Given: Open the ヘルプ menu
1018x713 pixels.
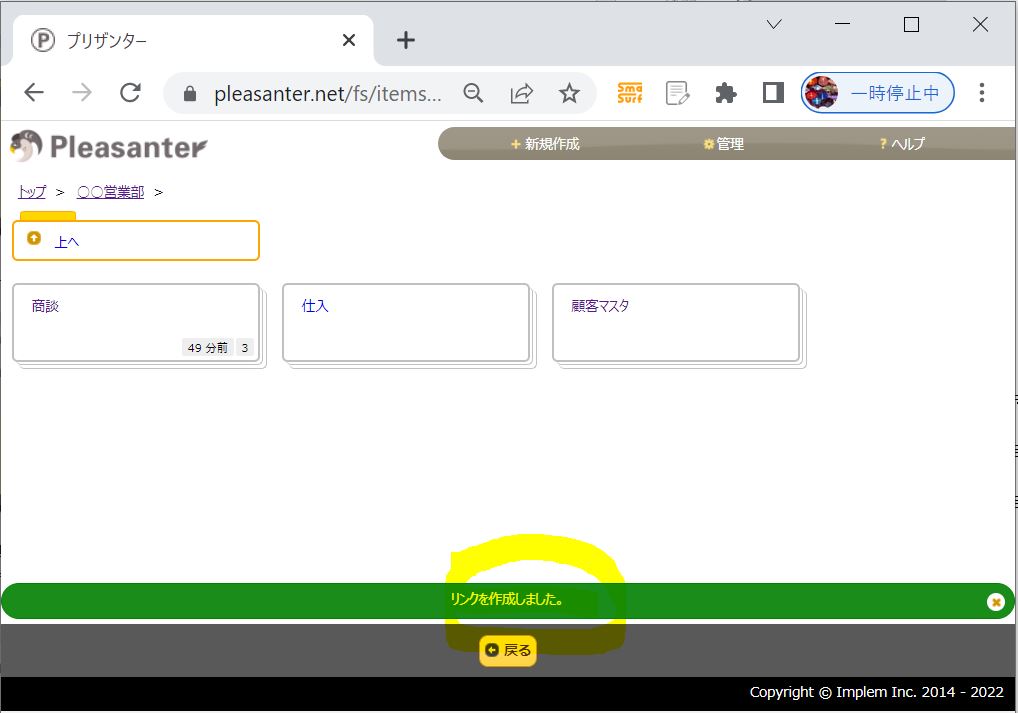Looking at the screenshot, I should (x=902, y=144).
